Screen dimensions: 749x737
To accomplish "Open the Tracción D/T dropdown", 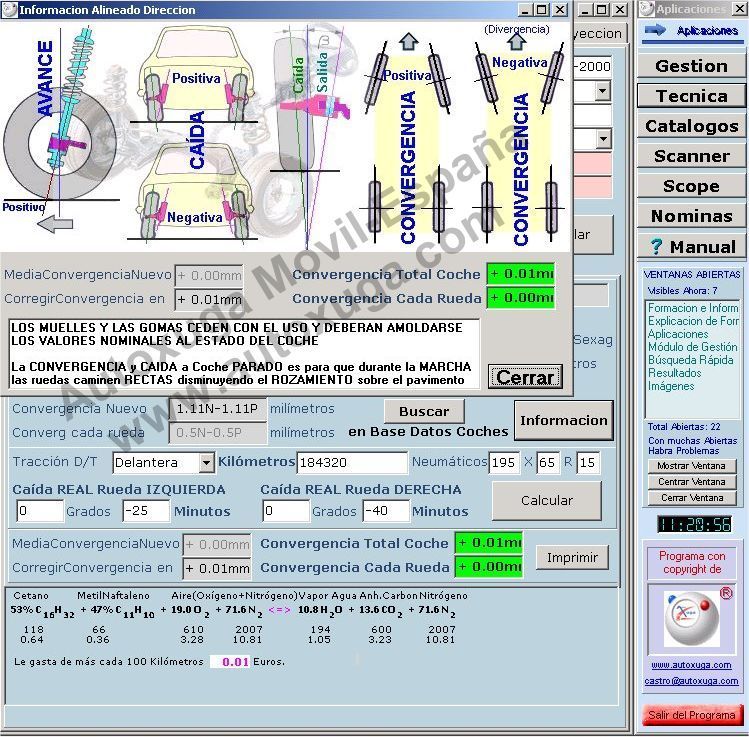I will click(x=206, y=462).
